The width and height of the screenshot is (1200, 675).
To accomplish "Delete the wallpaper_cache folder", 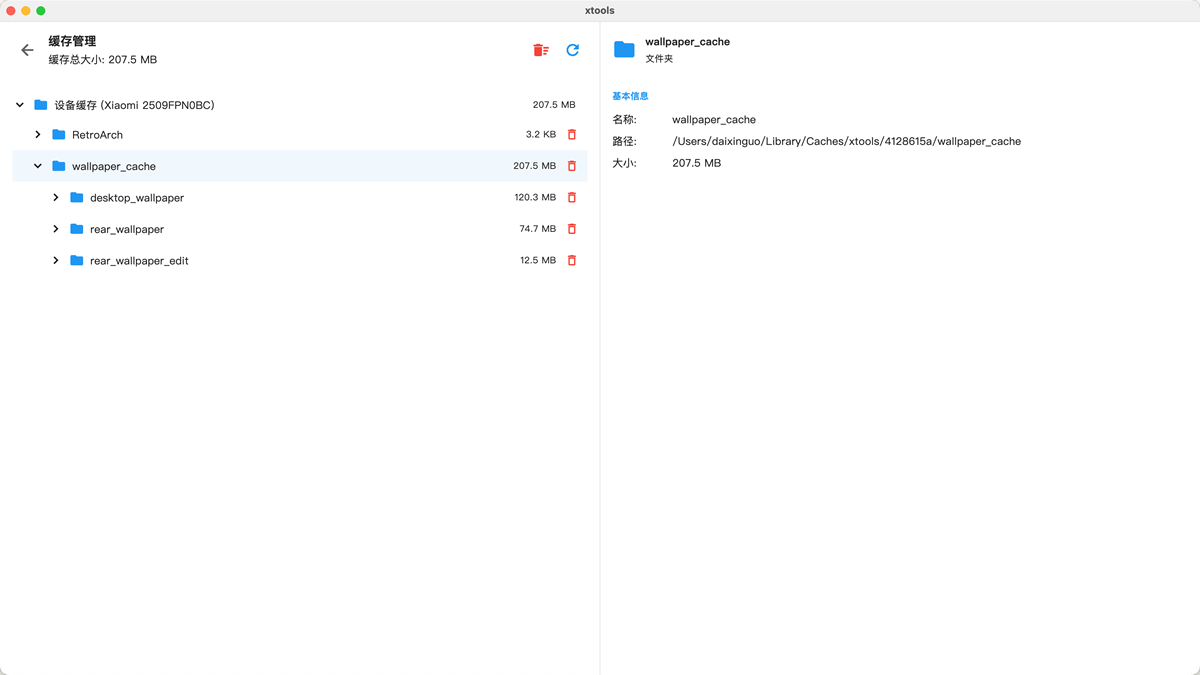I will click(572, 166).
